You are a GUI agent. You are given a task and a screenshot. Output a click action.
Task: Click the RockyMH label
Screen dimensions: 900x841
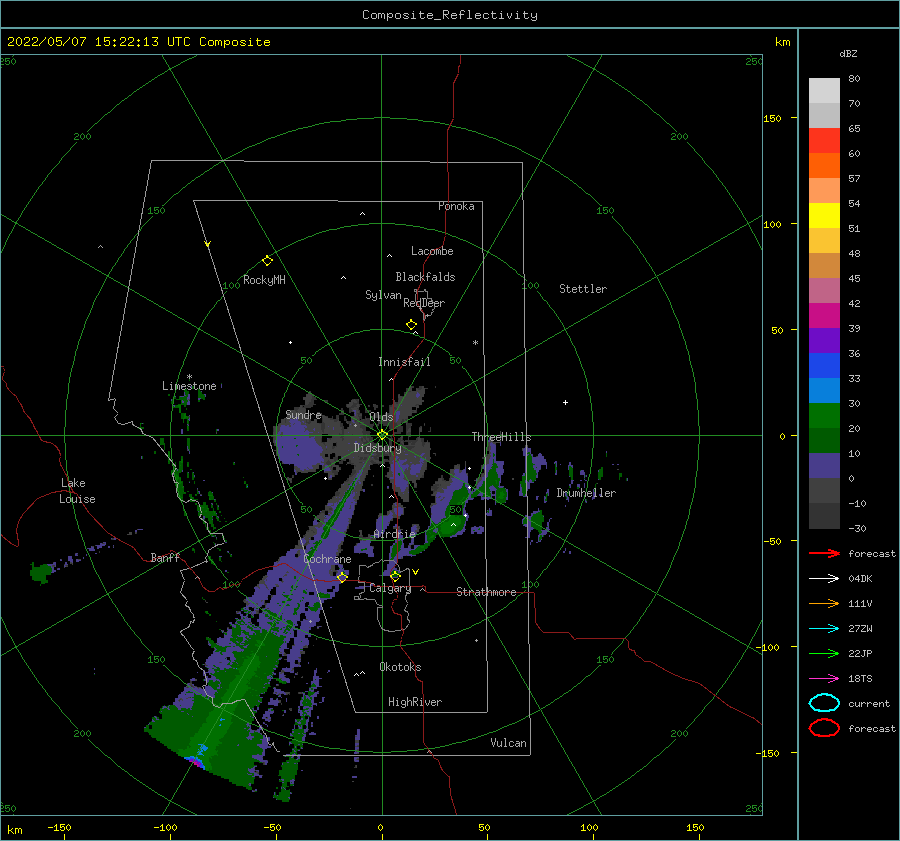(264, 280)
